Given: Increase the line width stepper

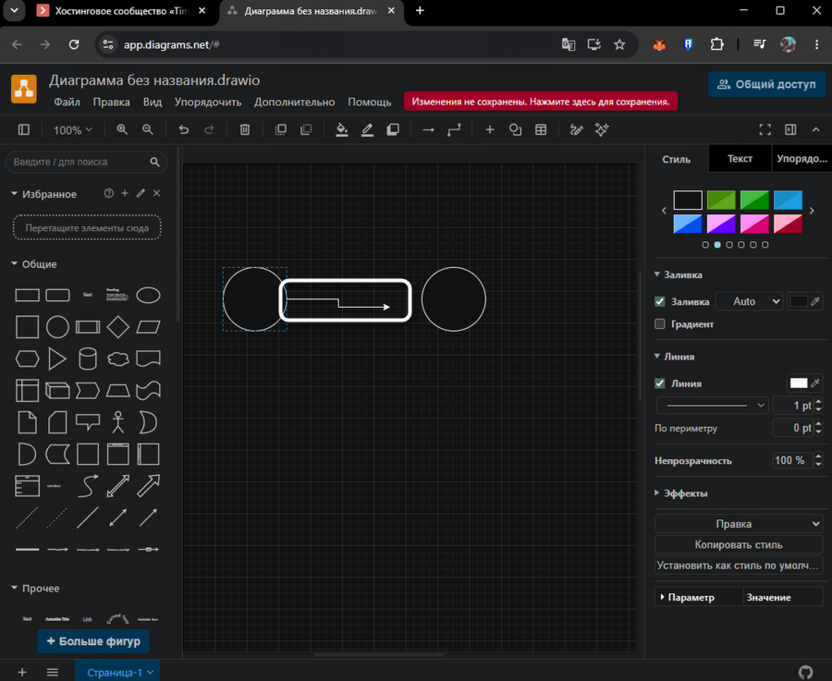Looking at the screenshot, I should point(818,402).
